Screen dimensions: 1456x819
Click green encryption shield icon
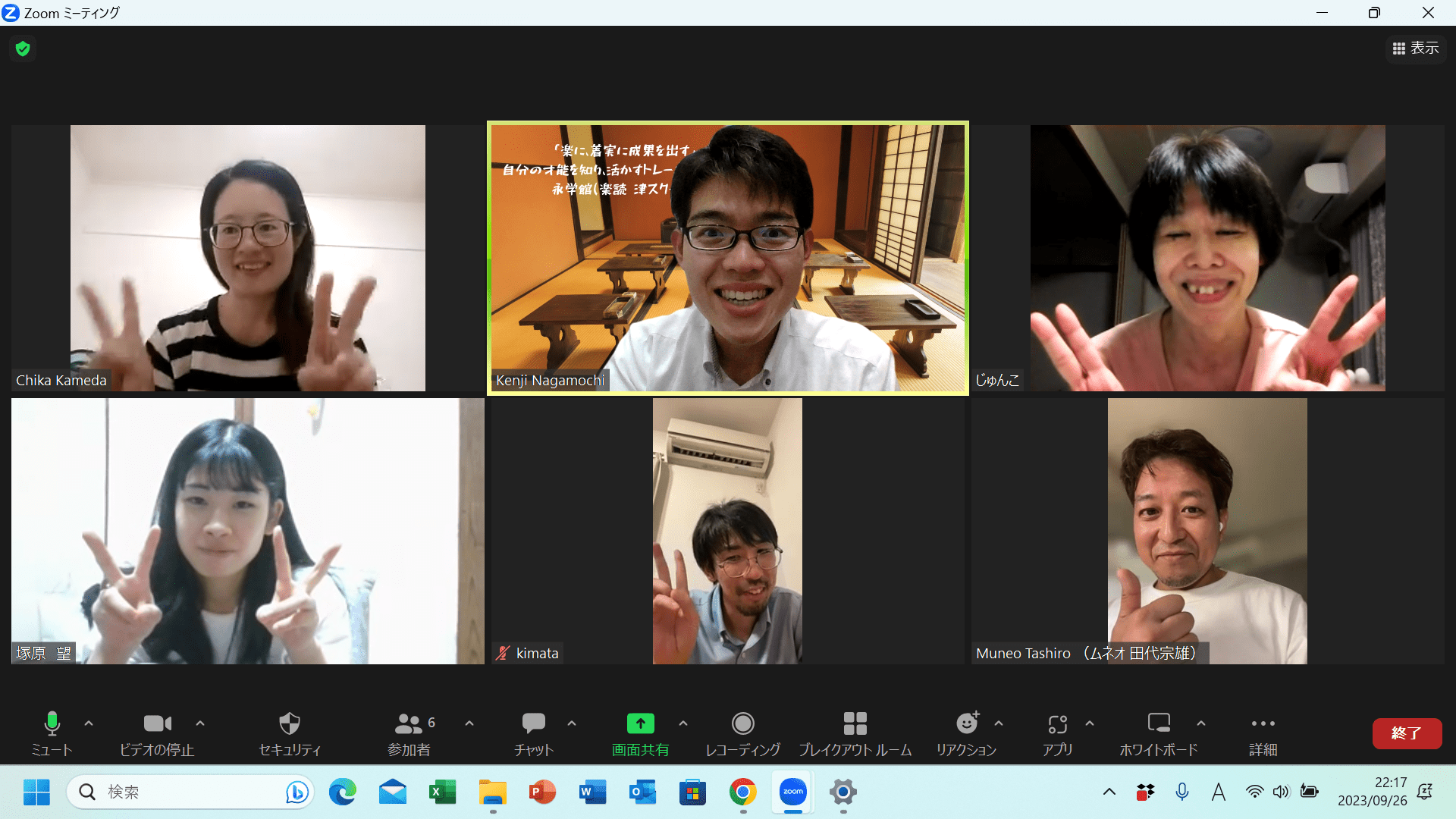[x=23, y=49]
